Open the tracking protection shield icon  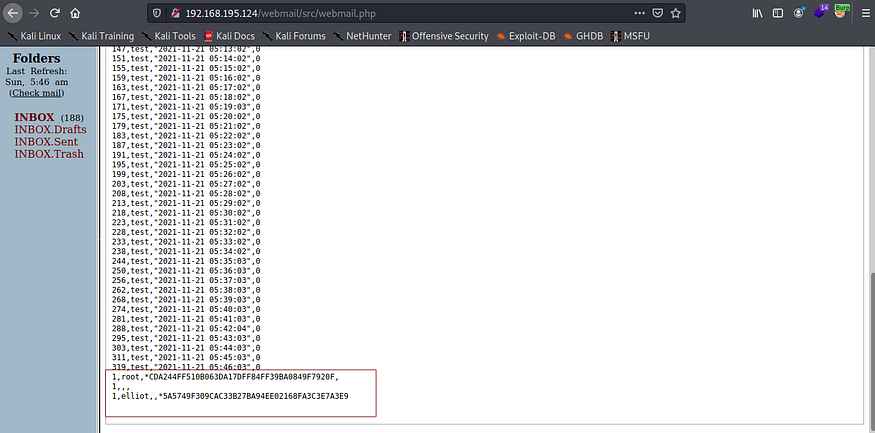(157, 13)
